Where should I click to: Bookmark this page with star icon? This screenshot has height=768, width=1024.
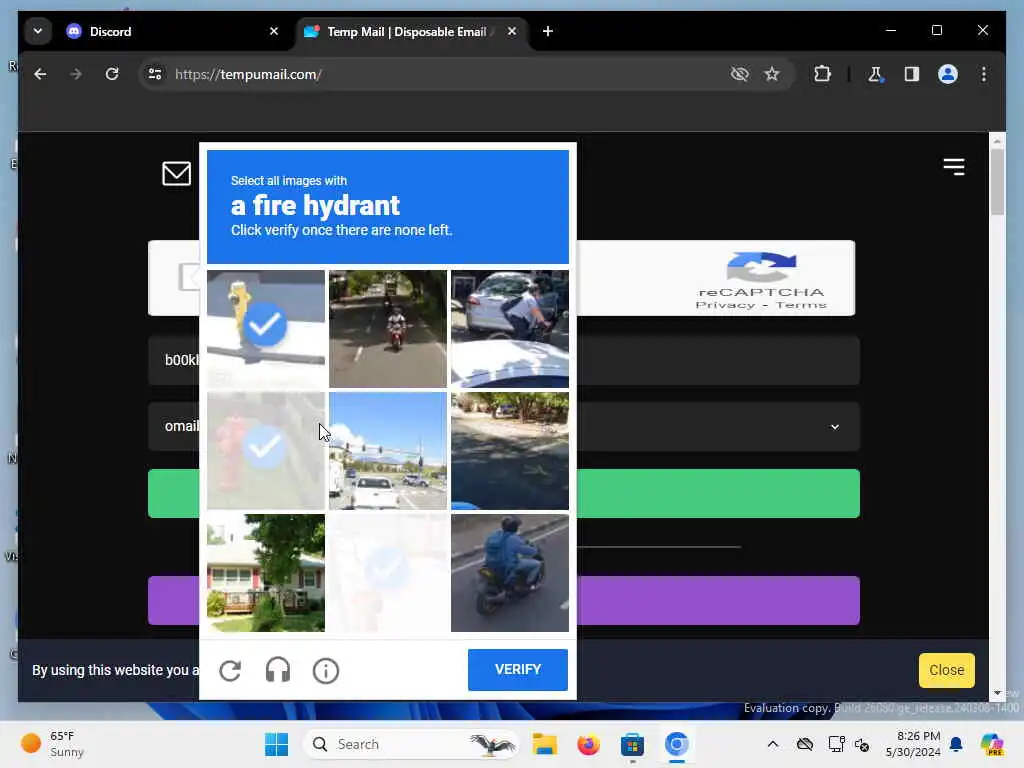tap(772, 74)
